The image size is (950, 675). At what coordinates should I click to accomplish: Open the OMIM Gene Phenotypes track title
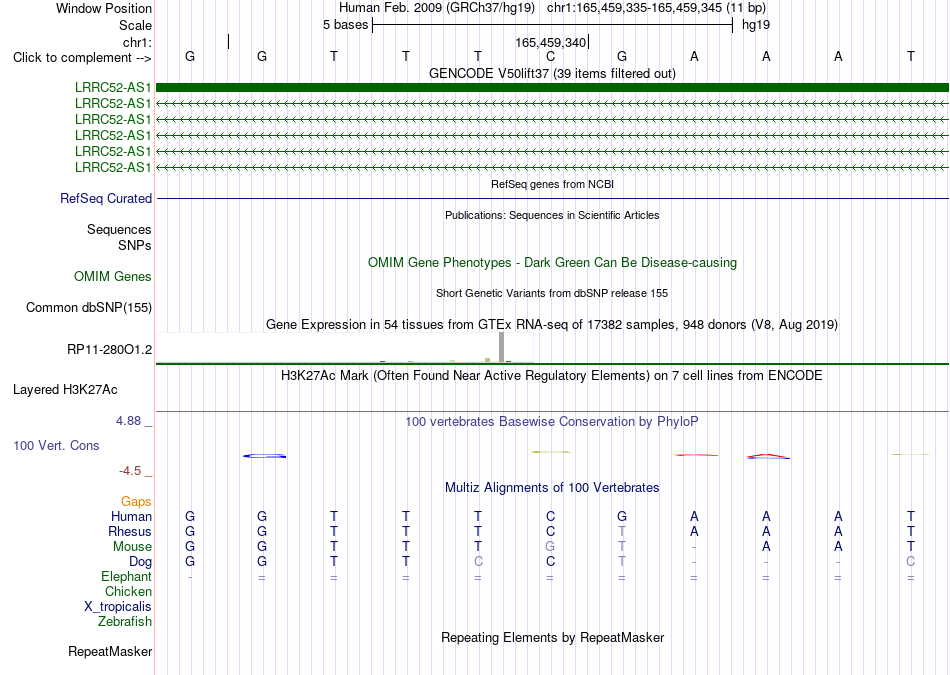(552, 262)
